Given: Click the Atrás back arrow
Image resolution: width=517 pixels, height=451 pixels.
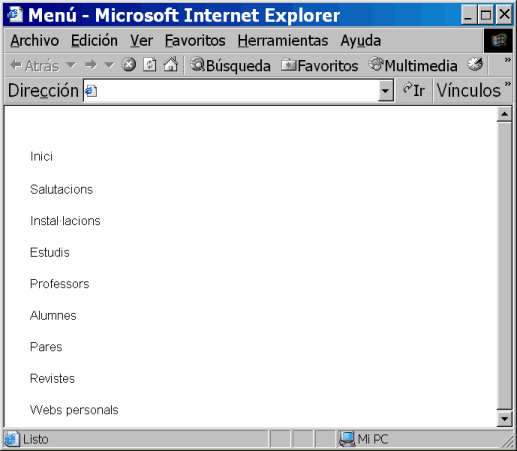Looking at the screenshot, I should [34, 65].
